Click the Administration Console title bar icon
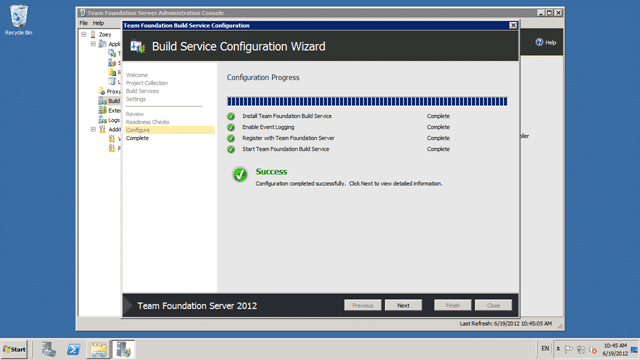The height and width of the screenshot is (360, 640). click(x=82, y=13)
